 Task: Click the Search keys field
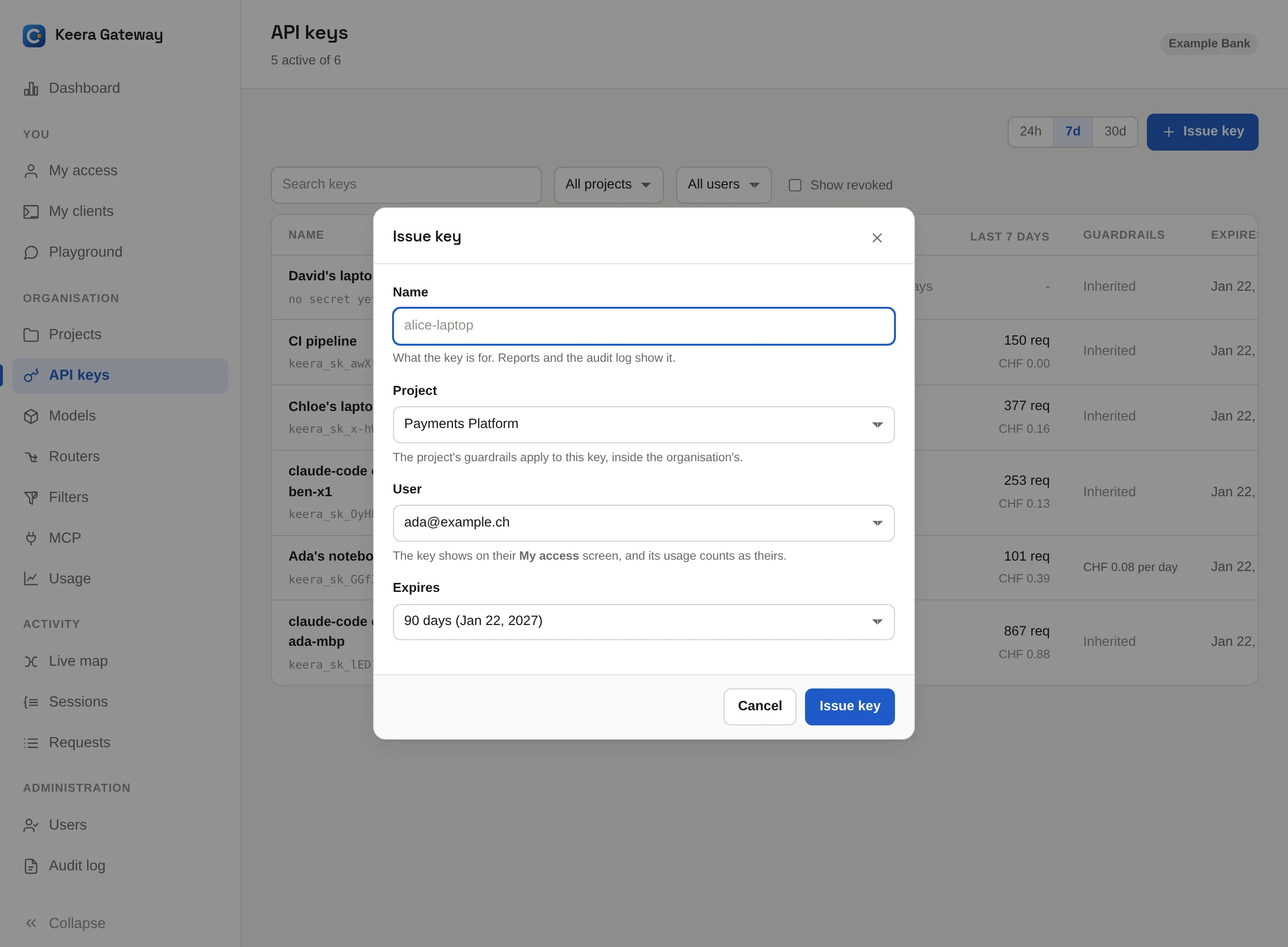click(x=406, y=185)
